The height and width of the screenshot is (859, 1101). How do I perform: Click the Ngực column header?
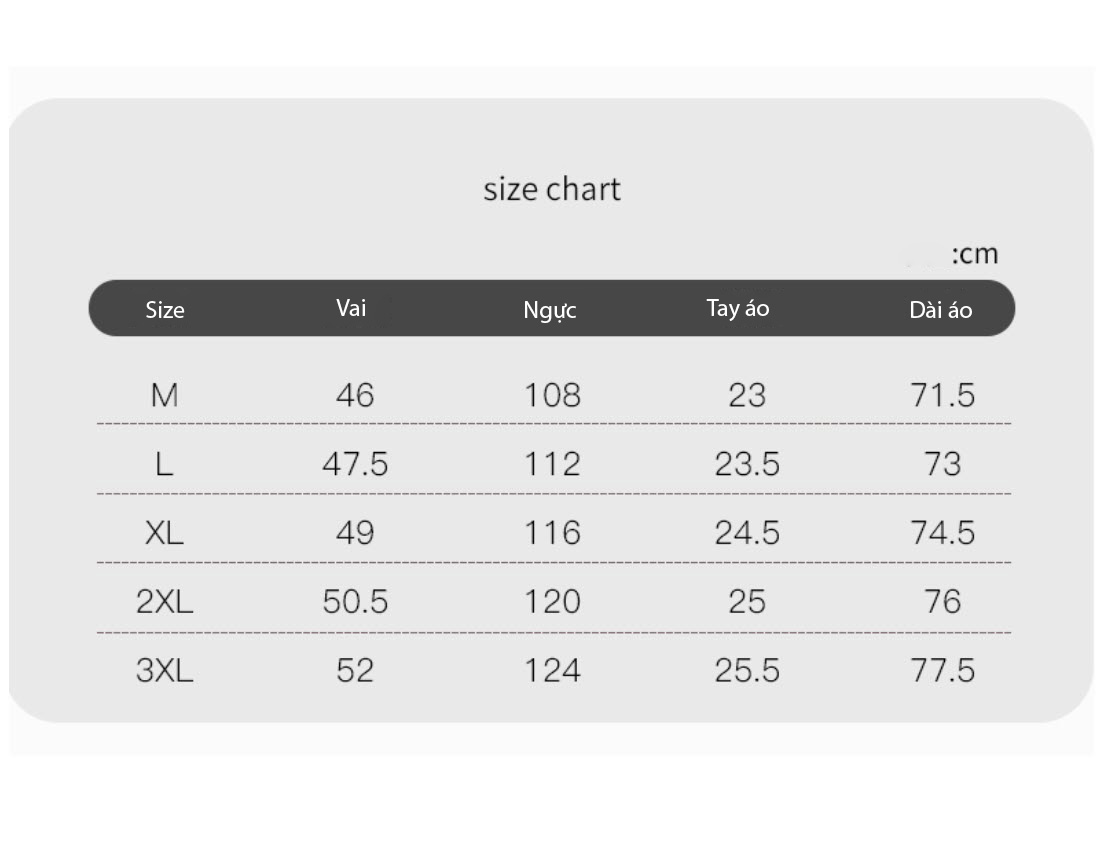(550, 310)
